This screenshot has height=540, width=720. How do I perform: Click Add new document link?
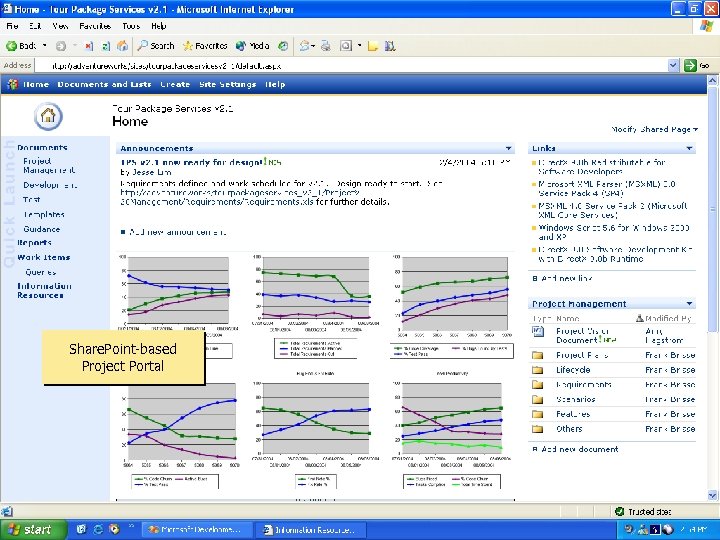[x=579, y=449]
